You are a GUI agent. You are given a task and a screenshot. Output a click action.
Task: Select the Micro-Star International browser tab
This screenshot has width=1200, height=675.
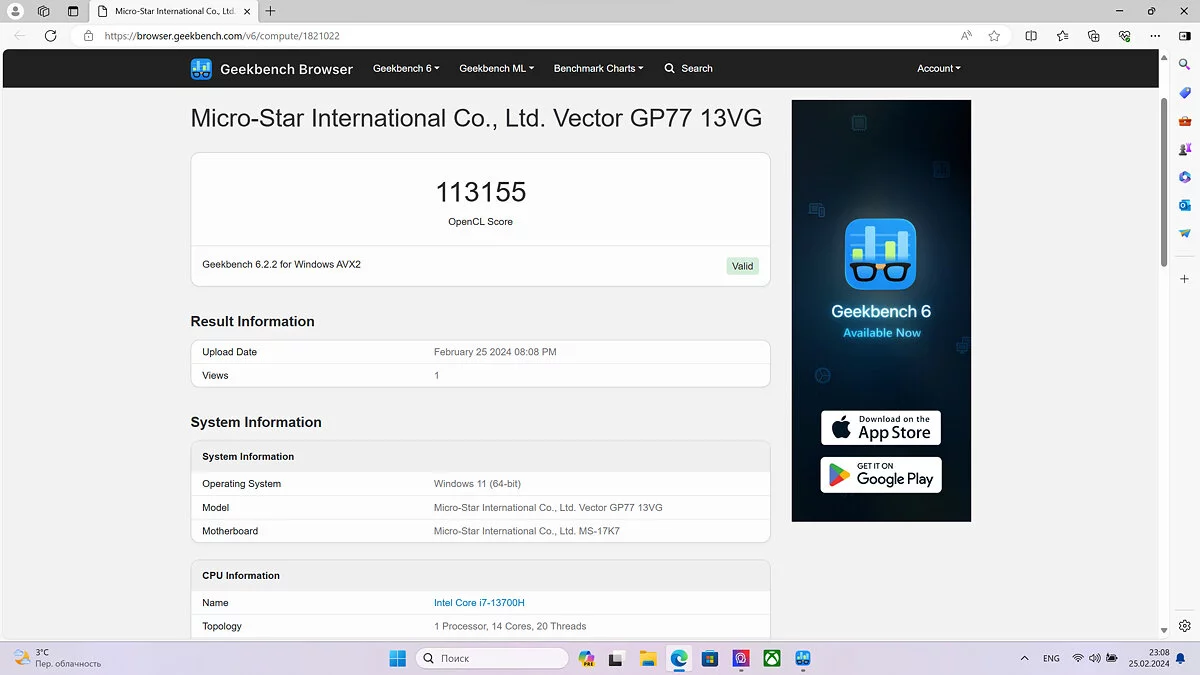[172, 11]
